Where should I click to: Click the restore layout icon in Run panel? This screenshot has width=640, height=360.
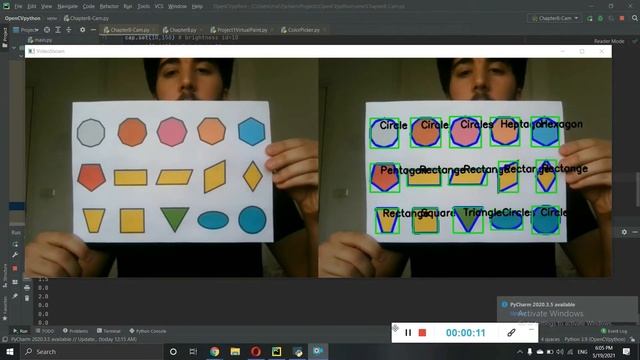(15, 282)
